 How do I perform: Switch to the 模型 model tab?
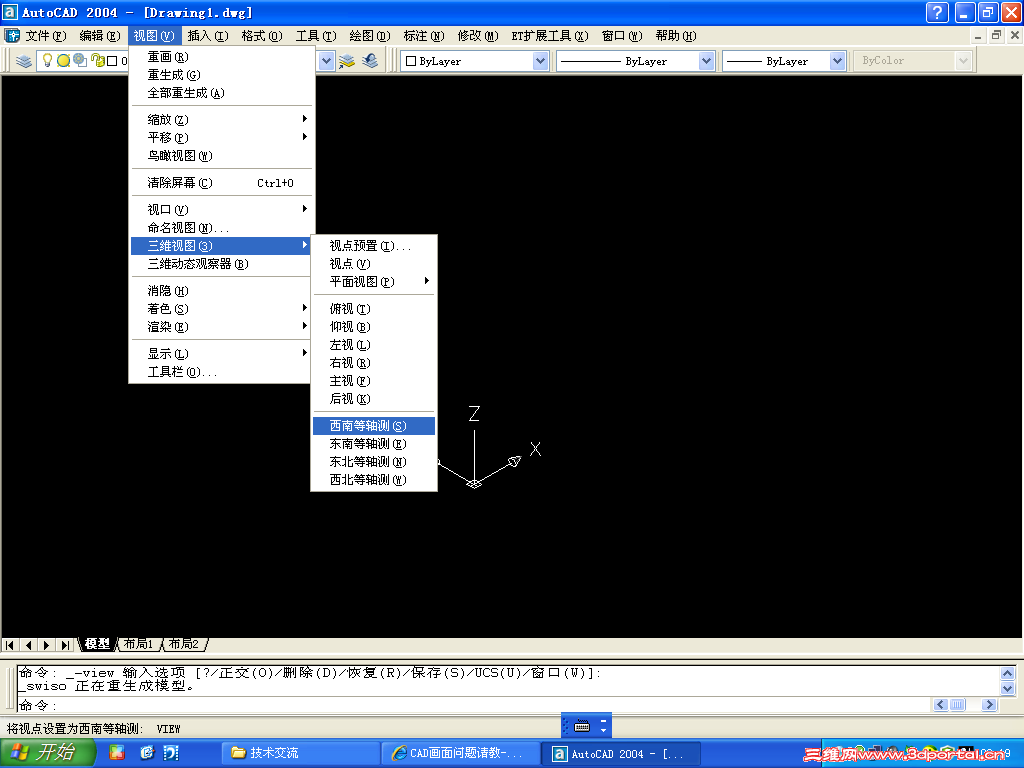click(x=97, y=644)
